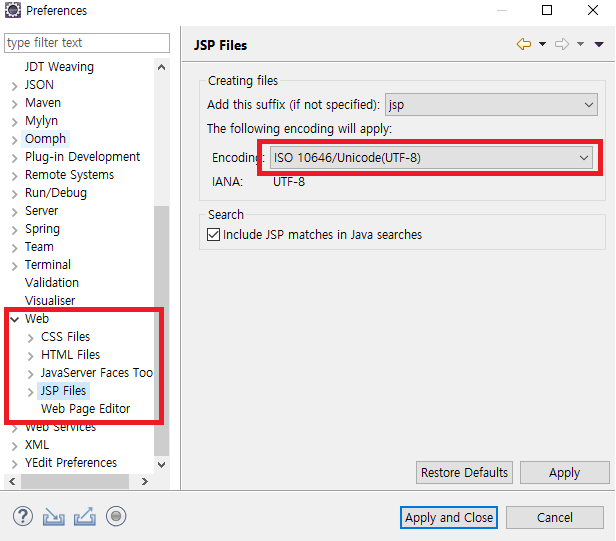616x541 pixels.
Task: Click the tree horizontal scrollbar thumb
Action: coord(75,481)
